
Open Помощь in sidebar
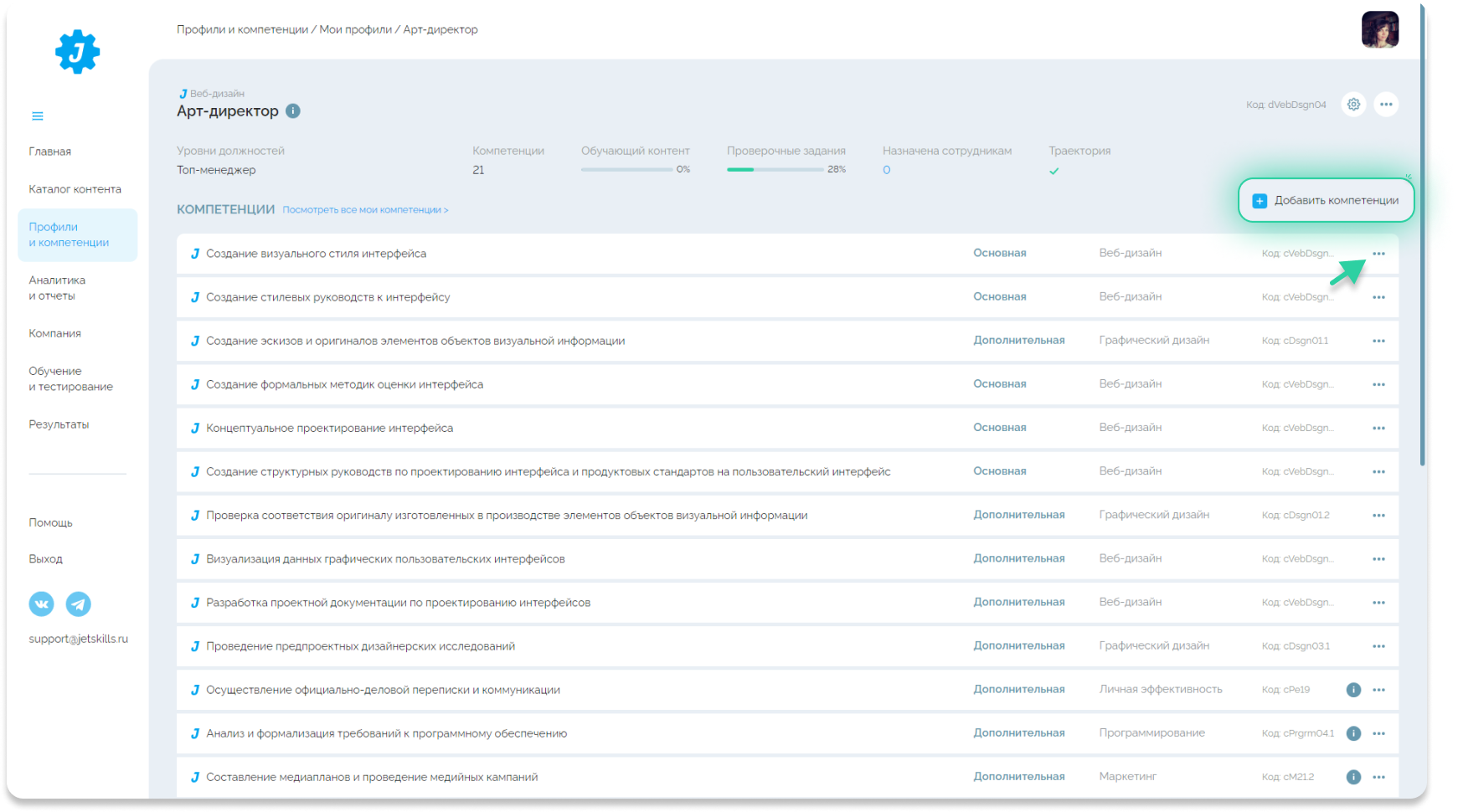coord(51,522)
